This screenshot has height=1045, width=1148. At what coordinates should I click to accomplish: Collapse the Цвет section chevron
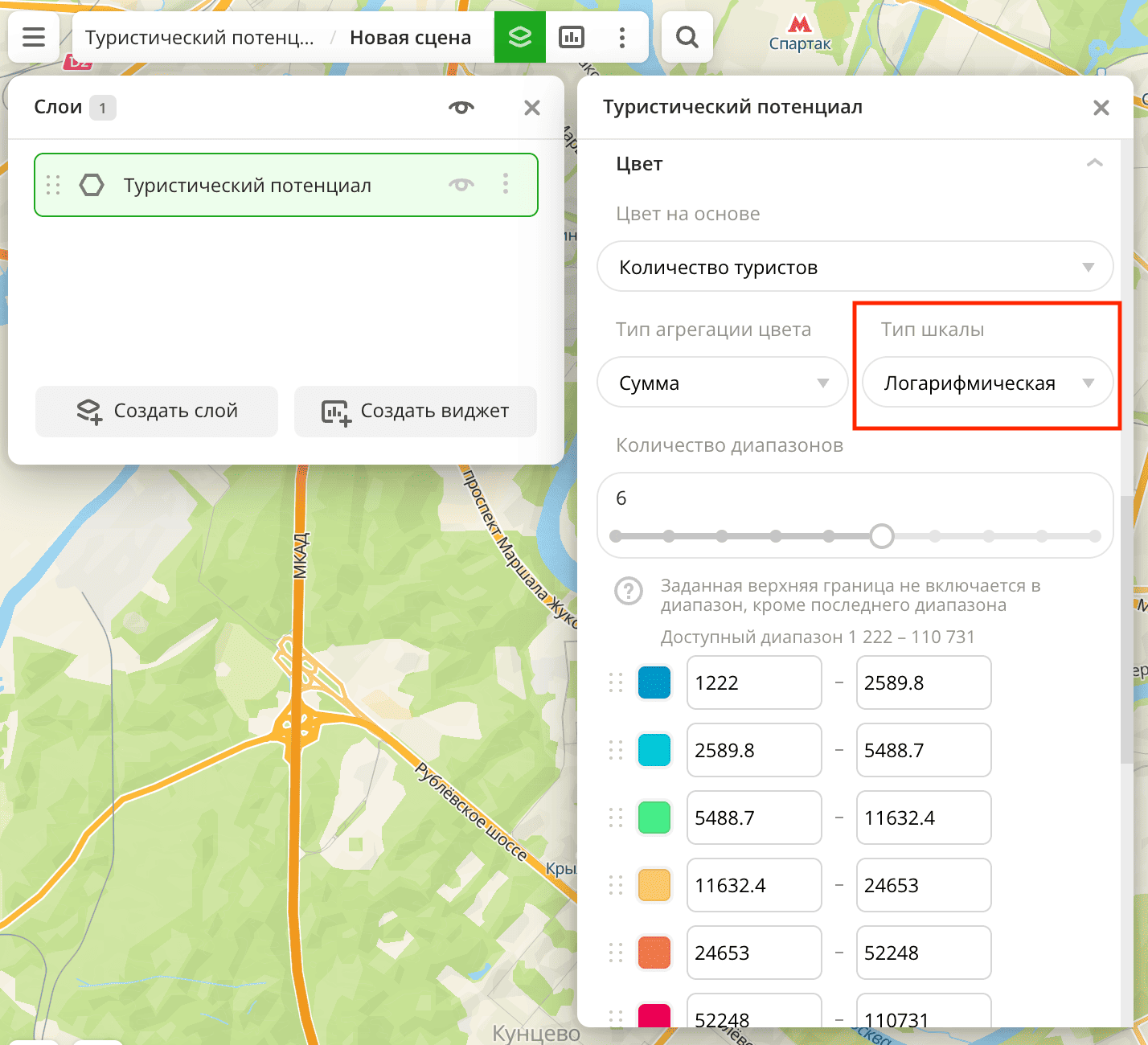tap(1094, 163)
